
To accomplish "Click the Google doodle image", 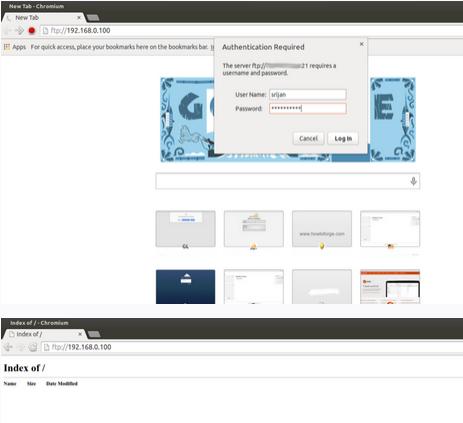I will (288, 120).
